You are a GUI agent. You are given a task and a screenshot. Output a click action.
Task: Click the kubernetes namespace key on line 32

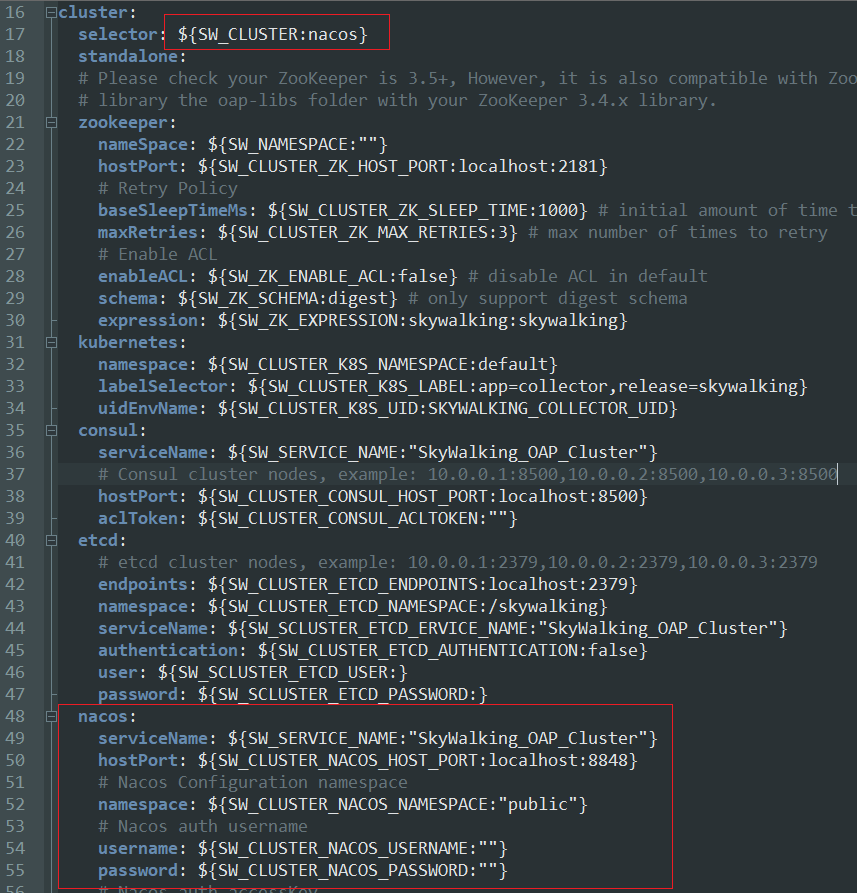[x=143, y=364]
